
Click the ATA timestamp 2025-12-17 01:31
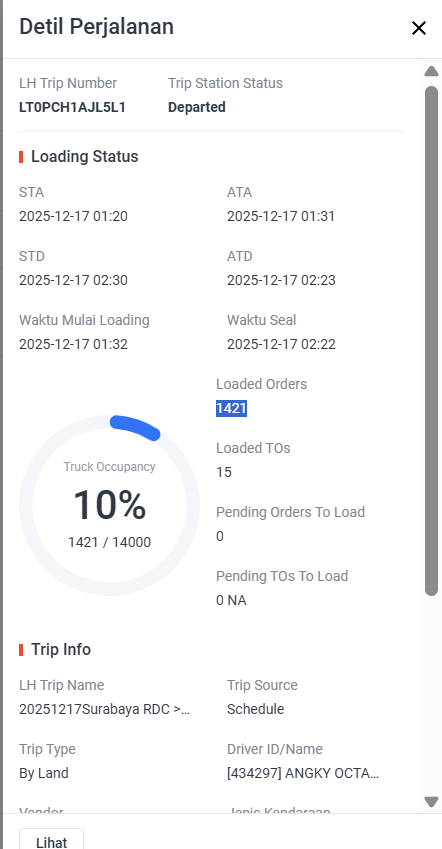[x=281, y=217]
